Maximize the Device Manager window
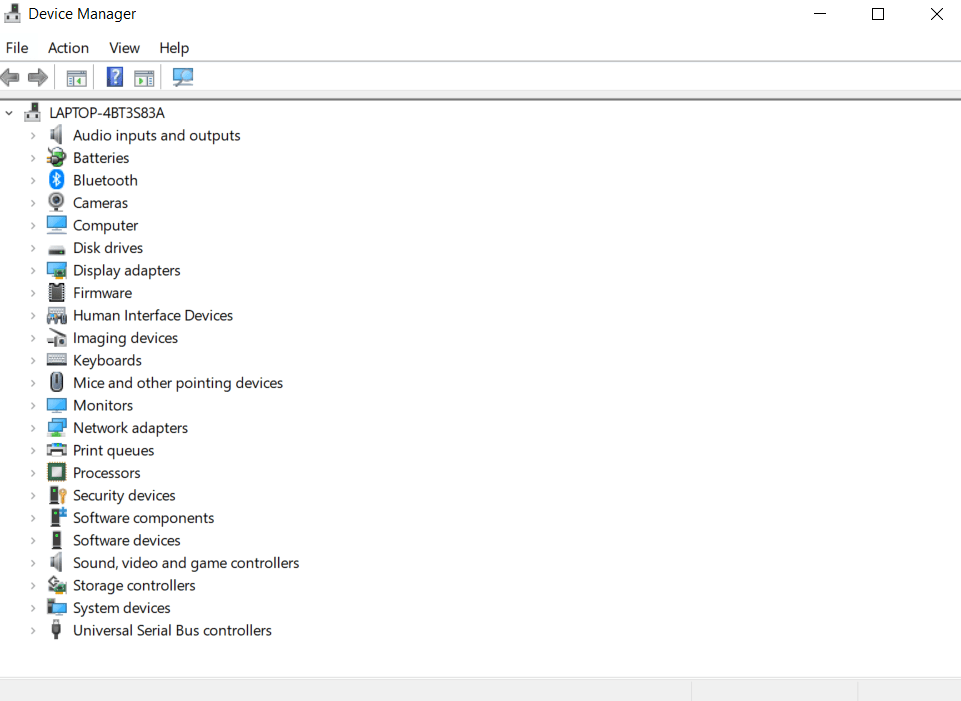Image resolution: width=961 pixels, height=701 pixels. (878, 14)
